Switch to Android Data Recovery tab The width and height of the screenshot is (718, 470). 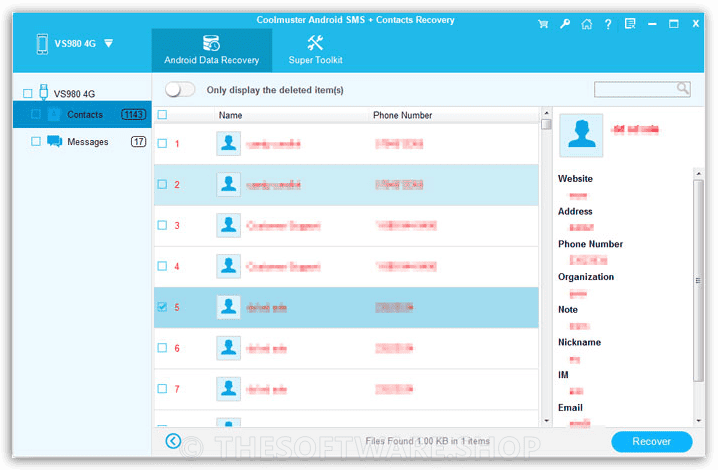click(212, 50)
